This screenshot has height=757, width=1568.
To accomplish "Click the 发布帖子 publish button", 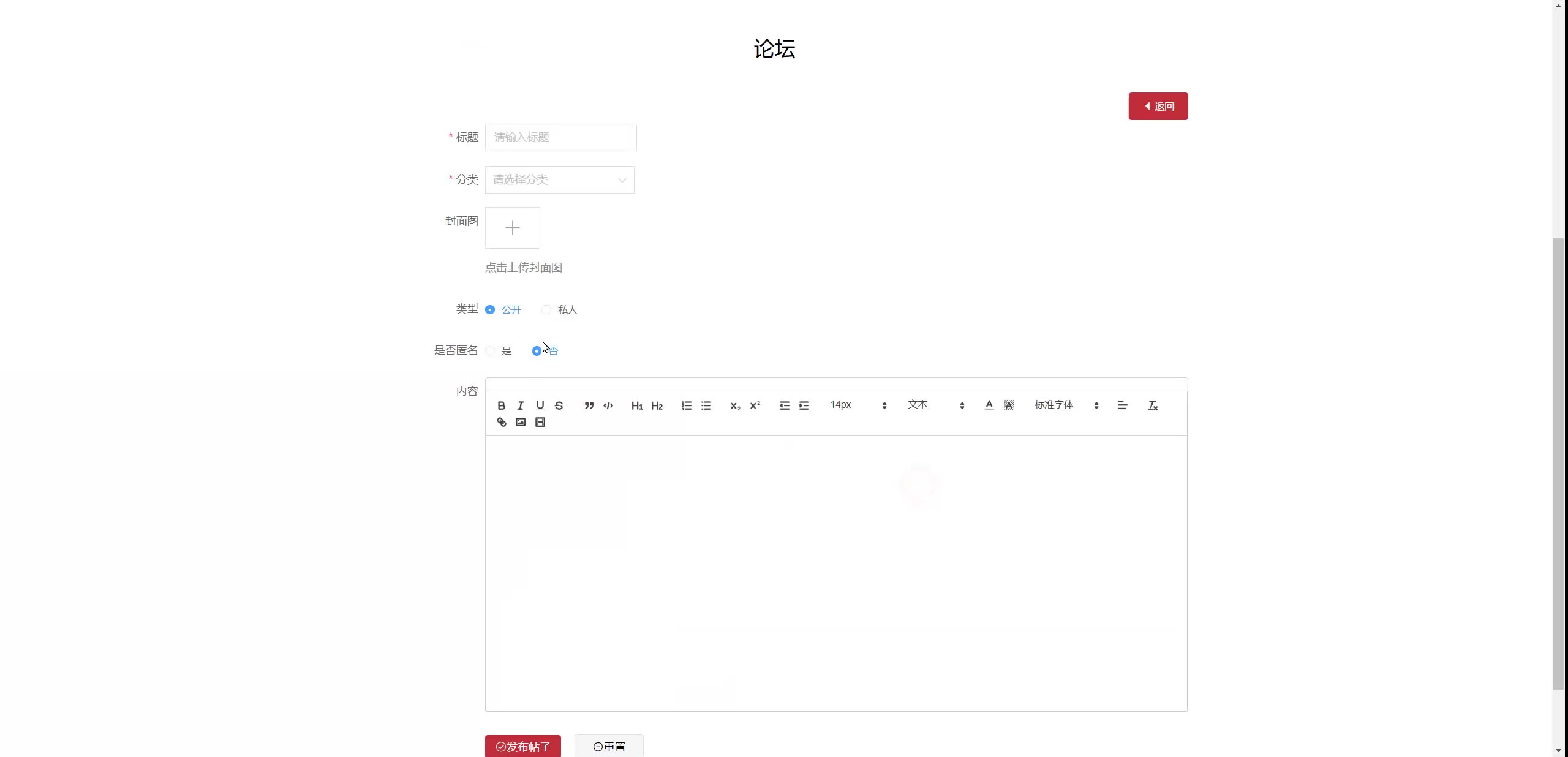I will click(522, 746).
